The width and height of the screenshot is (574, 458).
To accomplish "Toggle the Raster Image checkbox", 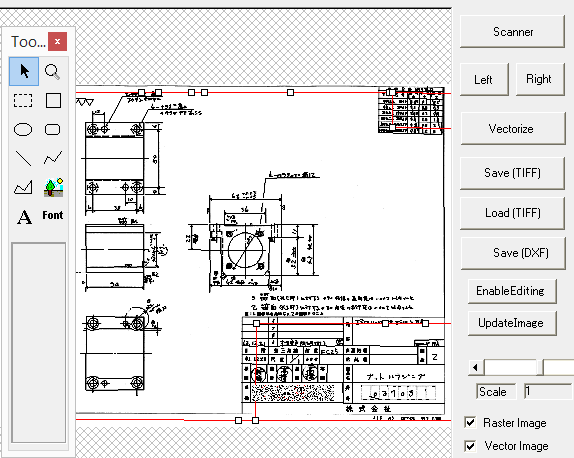I will 470,422.
